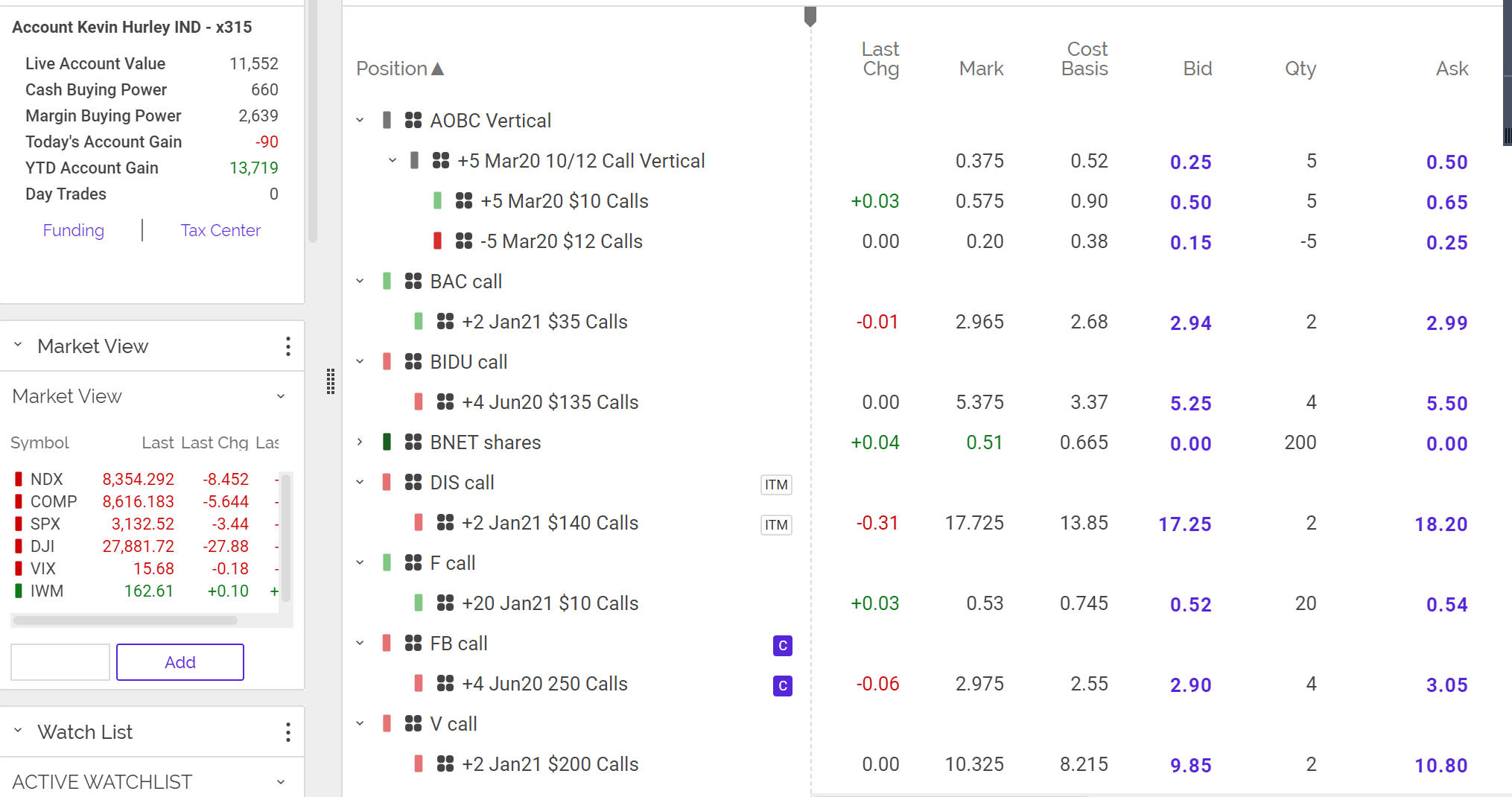Open the Market View list dropdown
Image resolution: width=1512 pixels, height=797 pixels.
click(281, 396)
